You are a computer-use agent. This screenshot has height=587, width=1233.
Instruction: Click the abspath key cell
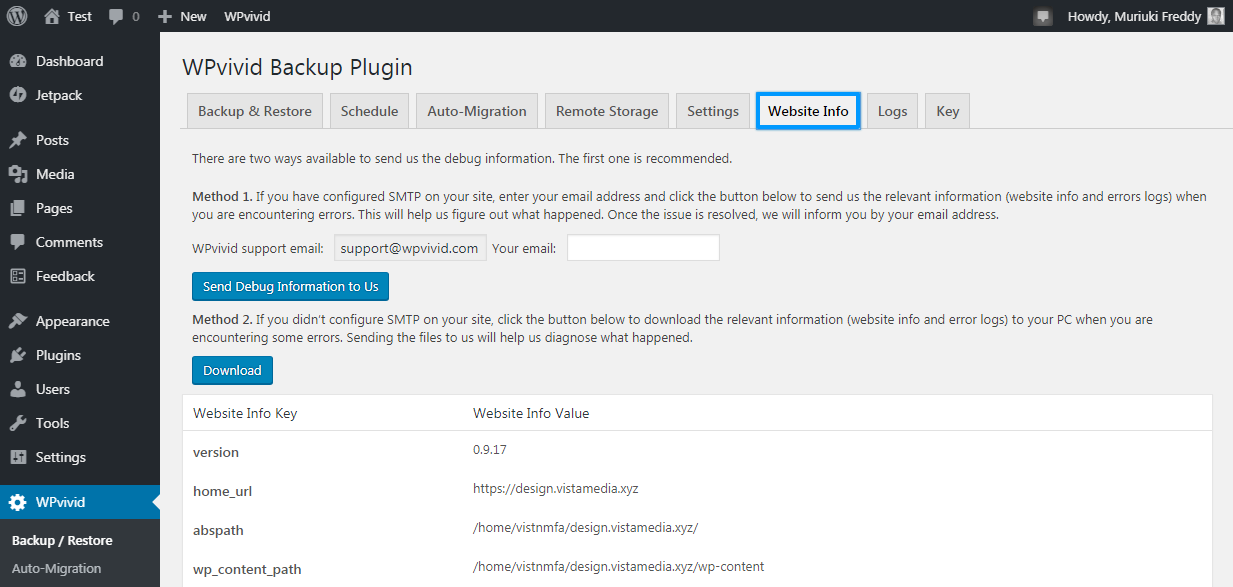click(218, 530)
